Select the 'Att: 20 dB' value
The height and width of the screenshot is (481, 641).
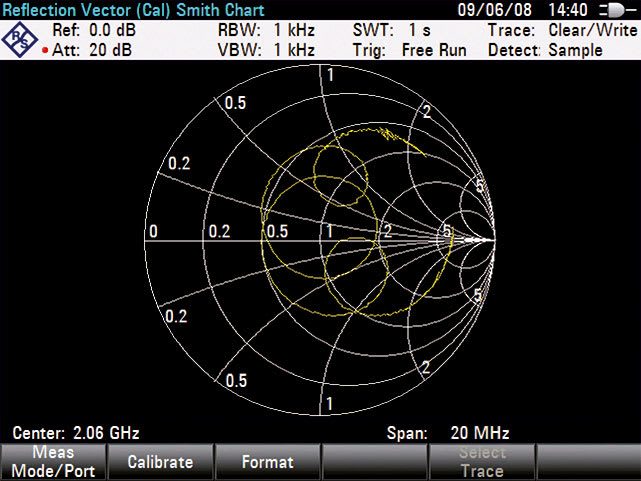pyautogui.click(x=92, y=50)
